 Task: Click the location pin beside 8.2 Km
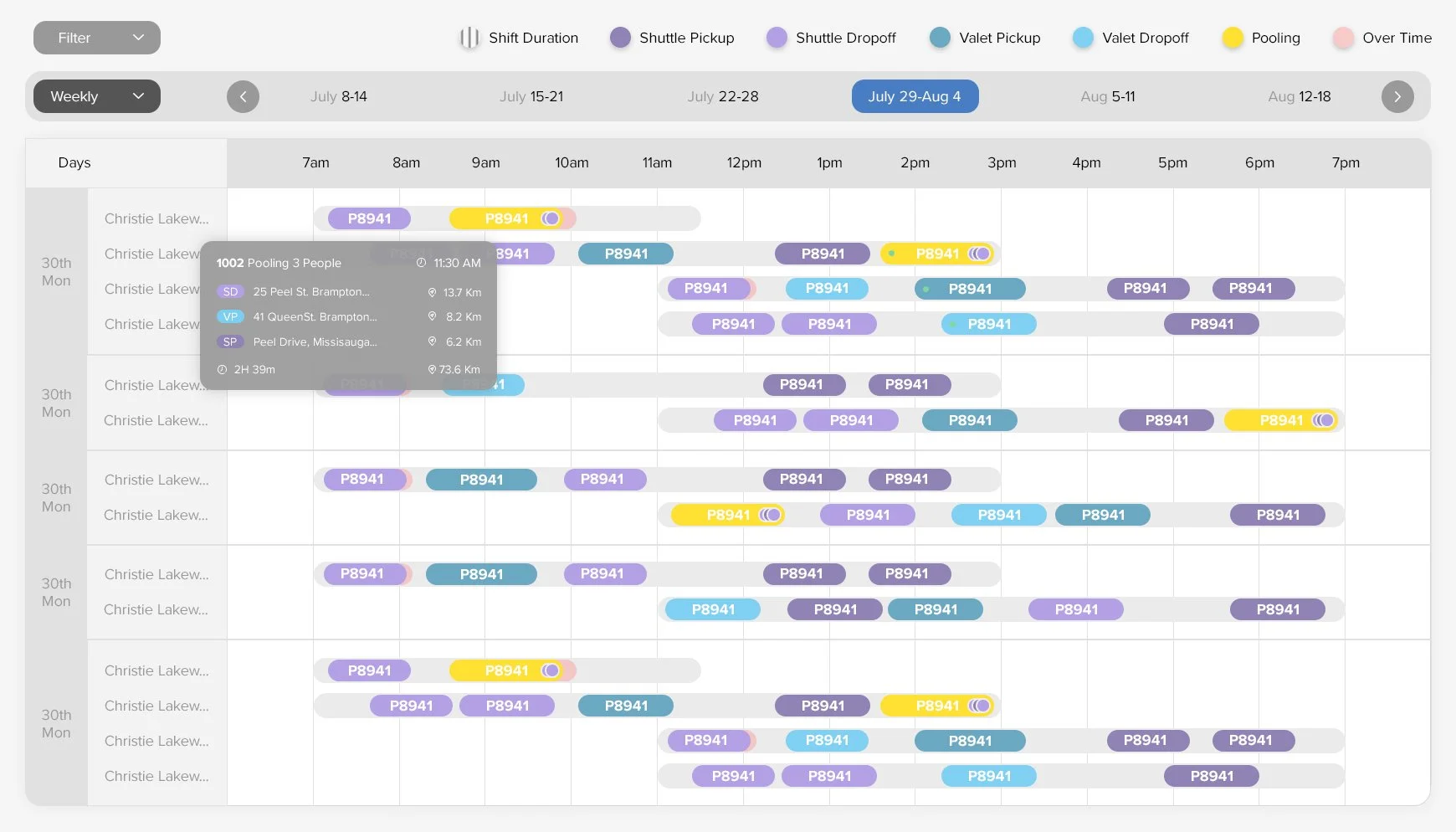pyautogui.click(x=432, y=316)
